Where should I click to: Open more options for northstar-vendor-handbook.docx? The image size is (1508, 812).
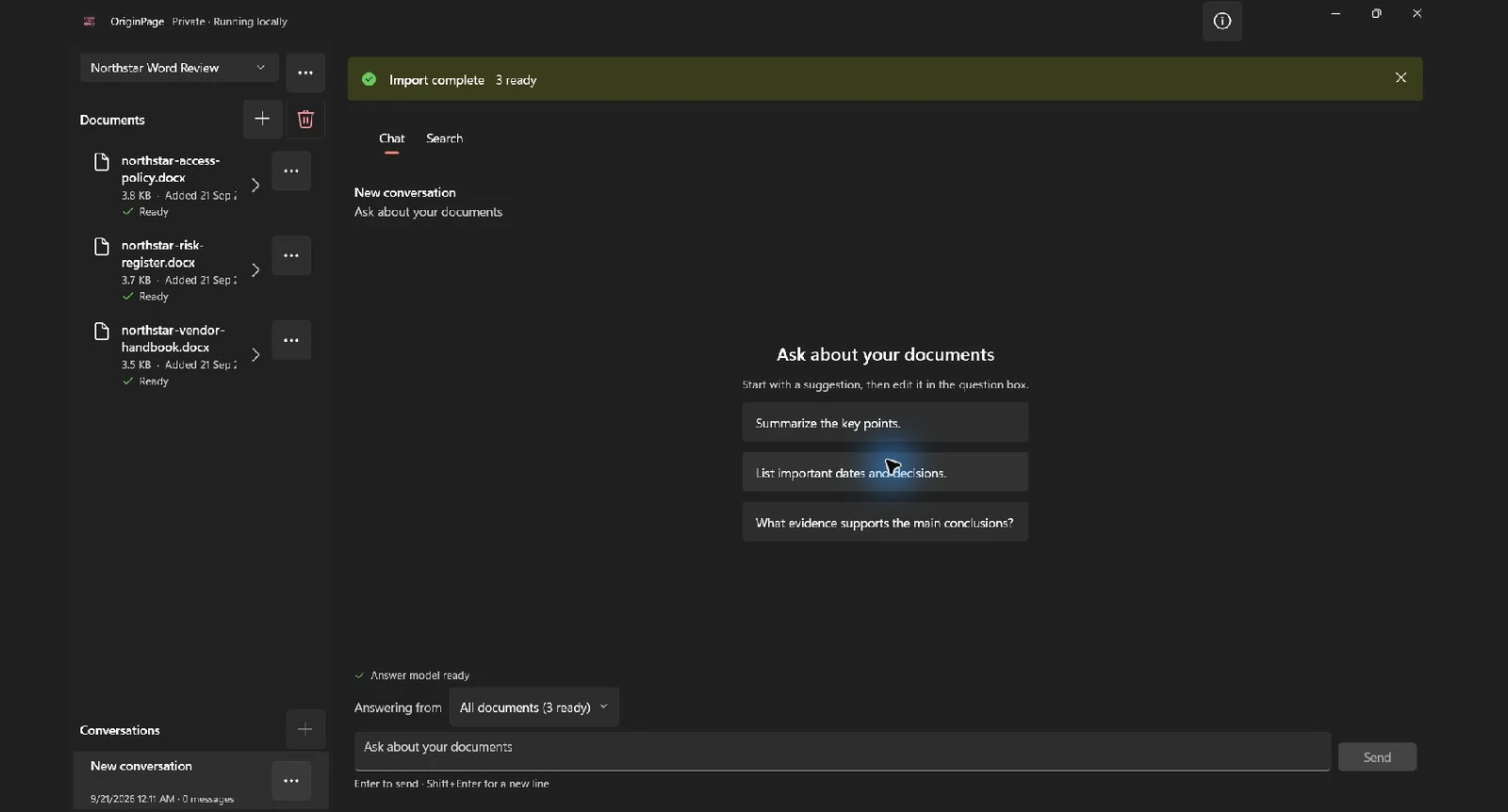click(291, 340)
